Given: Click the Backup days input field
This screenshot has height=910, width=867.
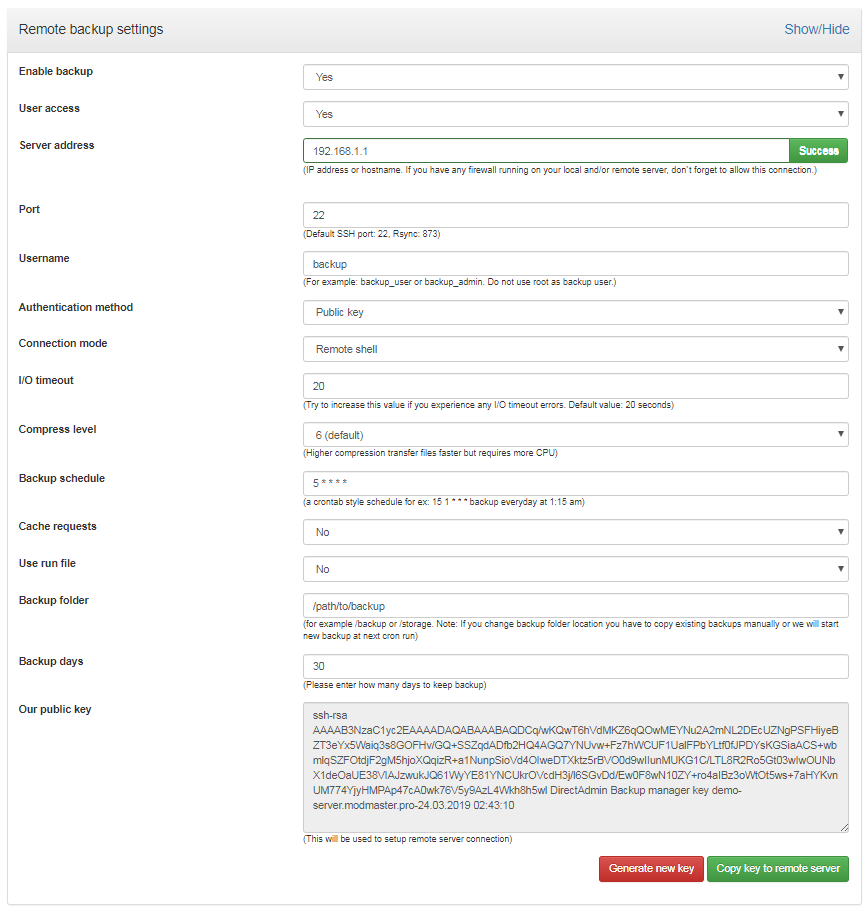Looking at the screenshot, I should pyautogui.click(x=575, y=666).
